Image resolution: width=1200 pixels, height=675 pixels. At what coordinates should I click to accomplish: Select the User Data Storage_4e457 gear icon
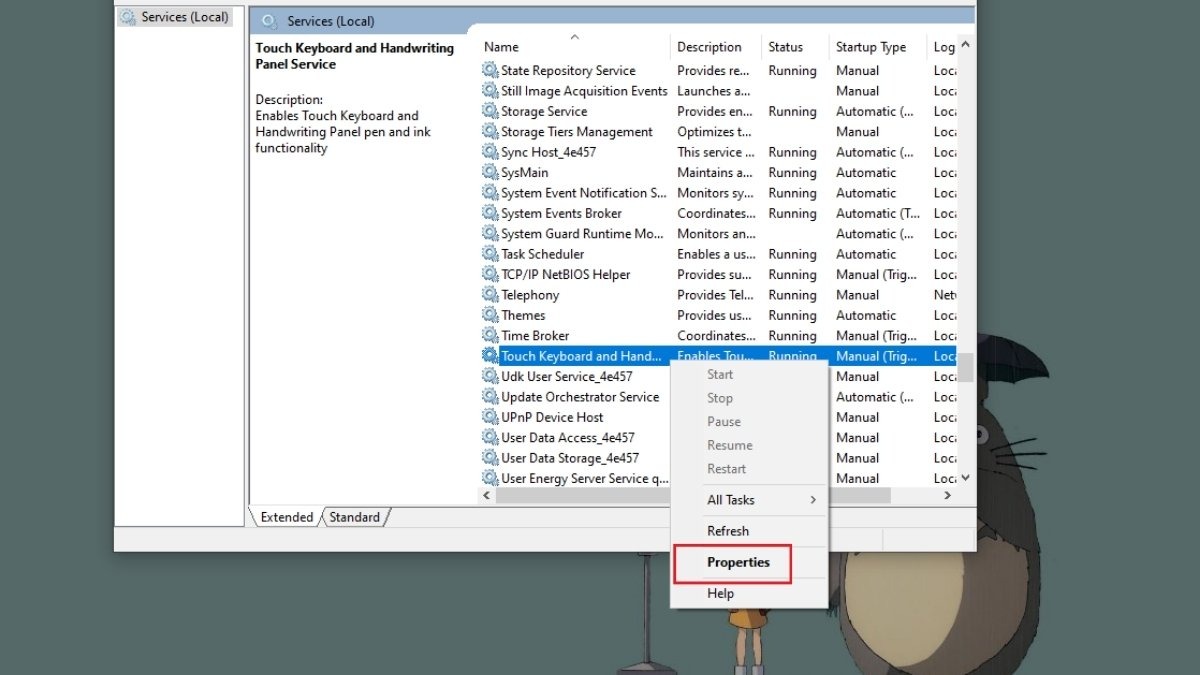490,458
